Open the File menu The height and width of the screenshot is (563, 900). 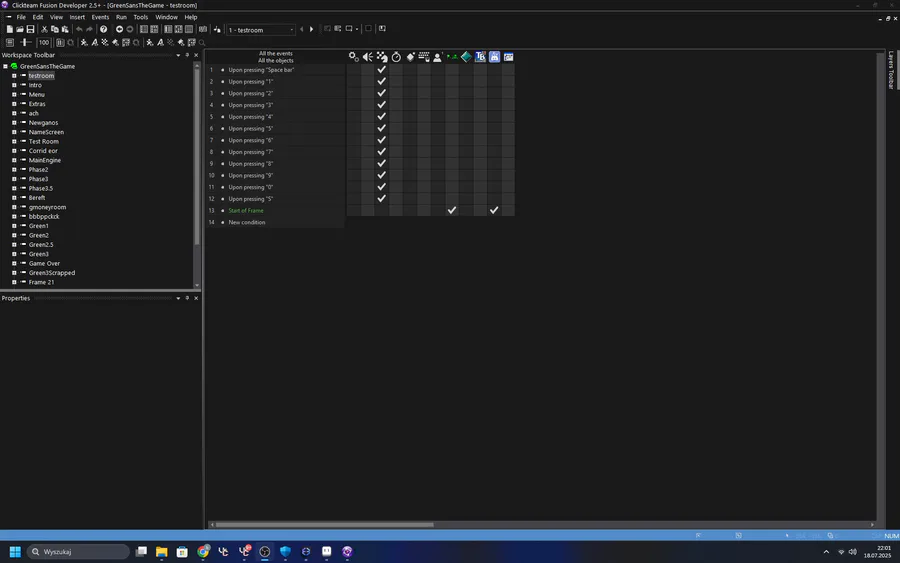coord(21,17)
